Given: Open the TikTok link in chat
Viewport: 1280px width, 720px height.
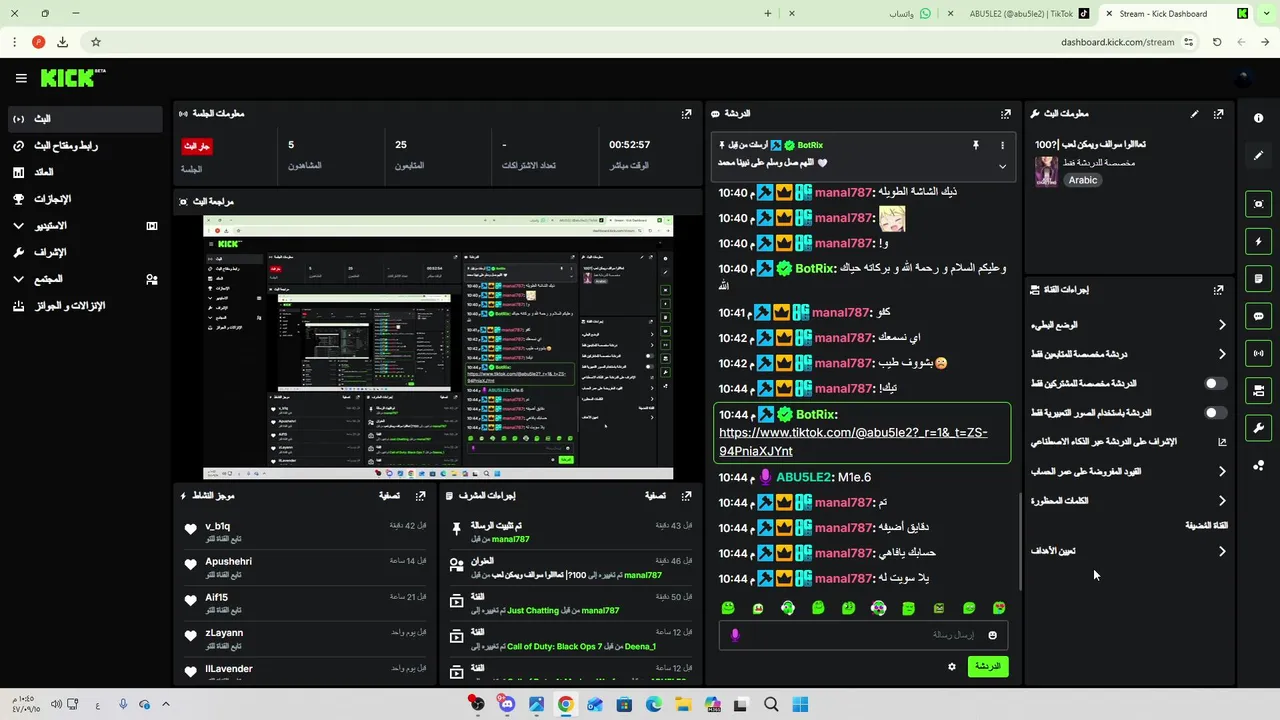Looking at the screenshot, I should tap(853, 442).
